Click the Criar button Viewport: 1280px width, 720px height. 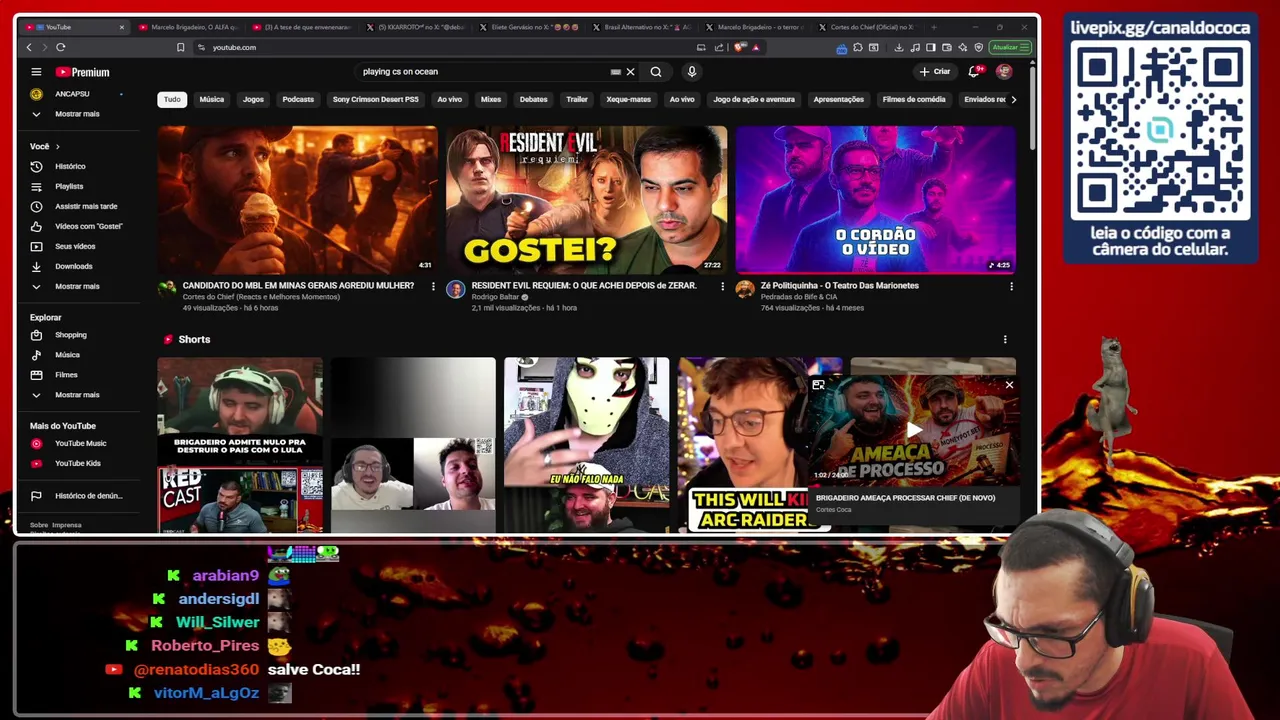935,72
